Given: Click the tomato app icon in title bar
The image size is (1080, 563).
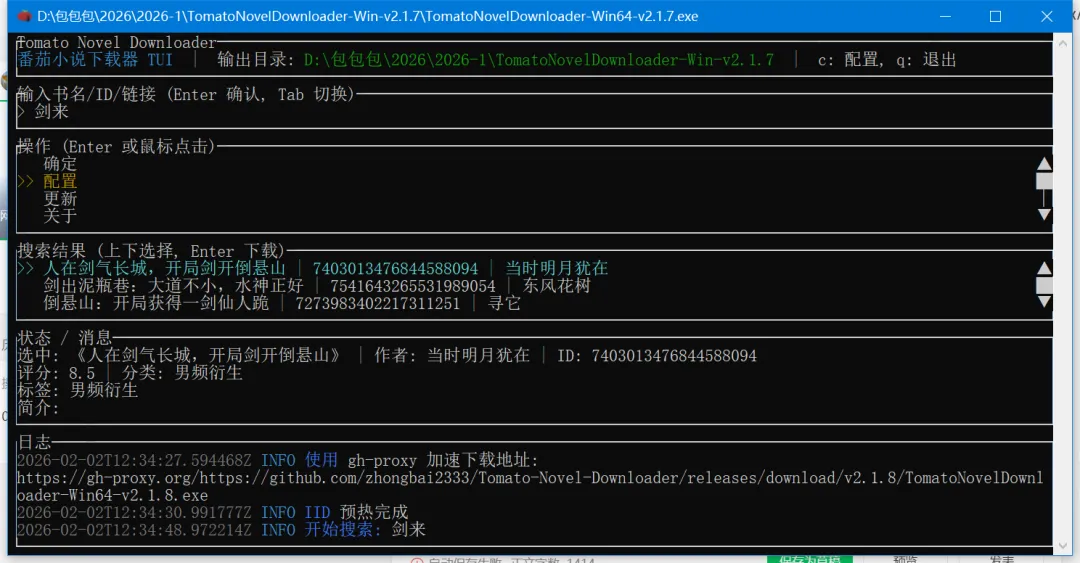Looking at the screenshot, I should 24,16.
